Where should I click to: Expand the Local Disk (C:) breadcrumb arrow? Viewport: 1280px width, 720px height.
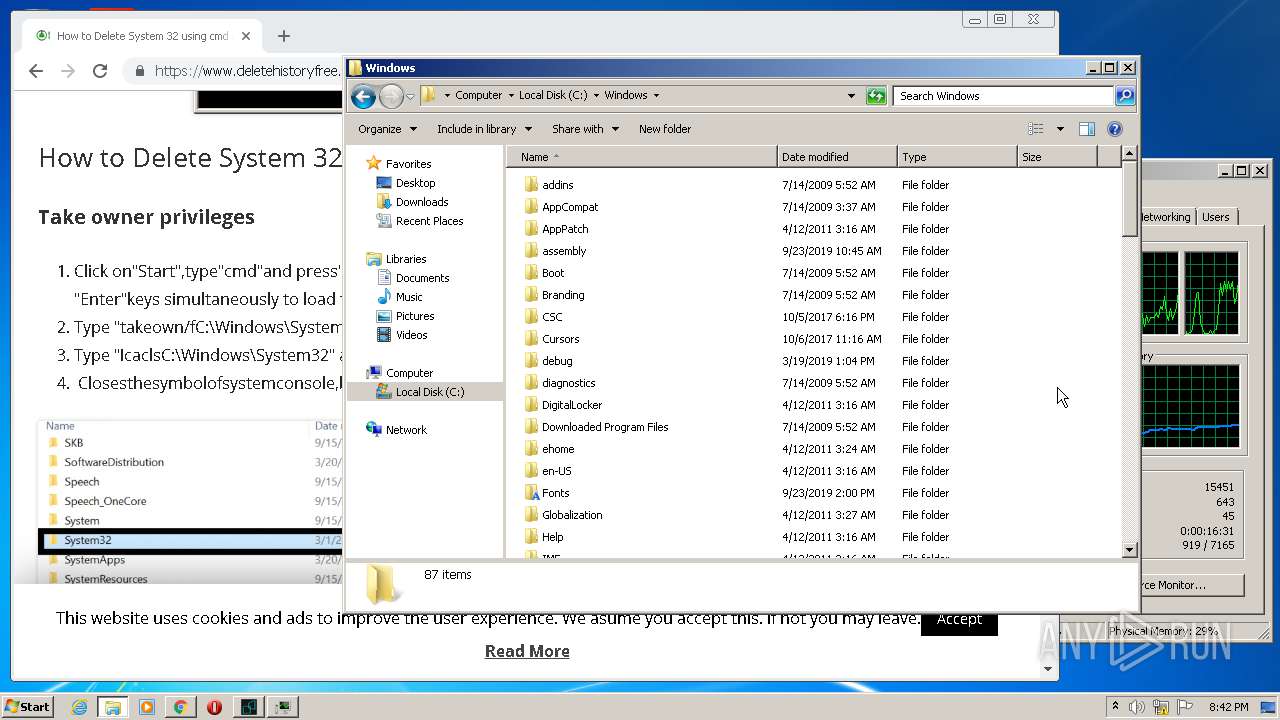pyautogui.click(x=596, y=96)
